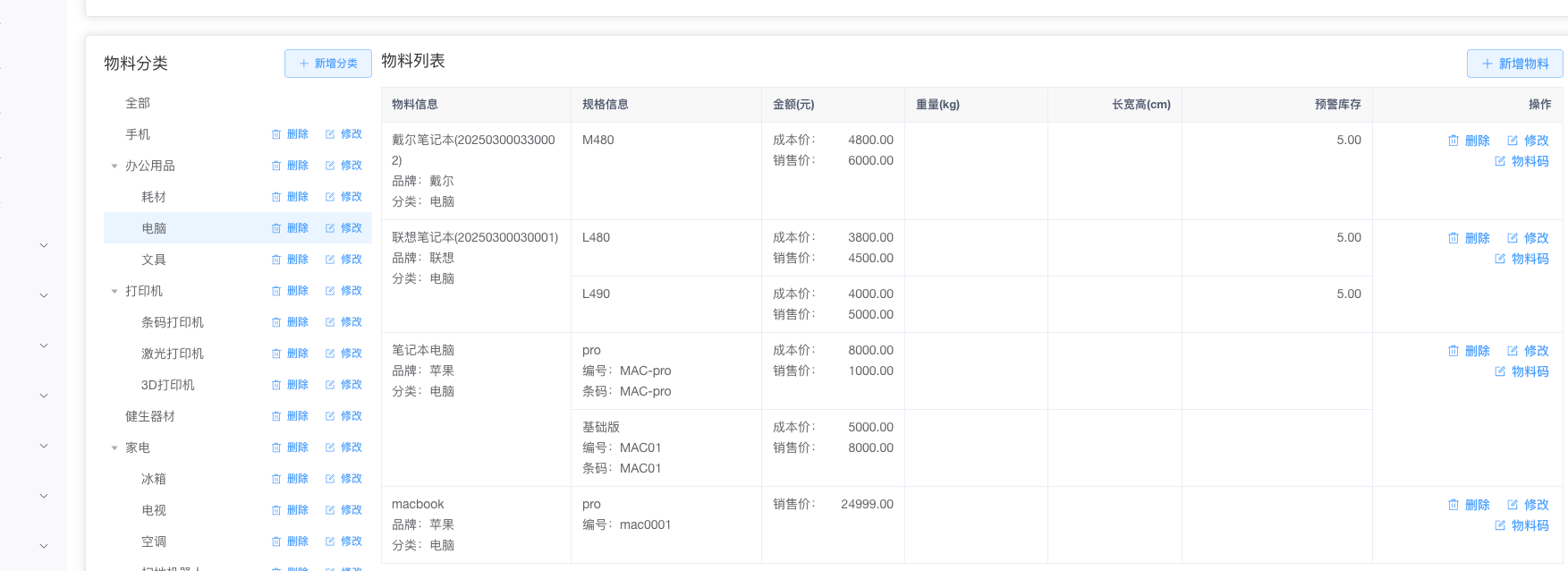Edit the 手机 category
Viewport: 1568px width, 571px height.
click(343, 134)
